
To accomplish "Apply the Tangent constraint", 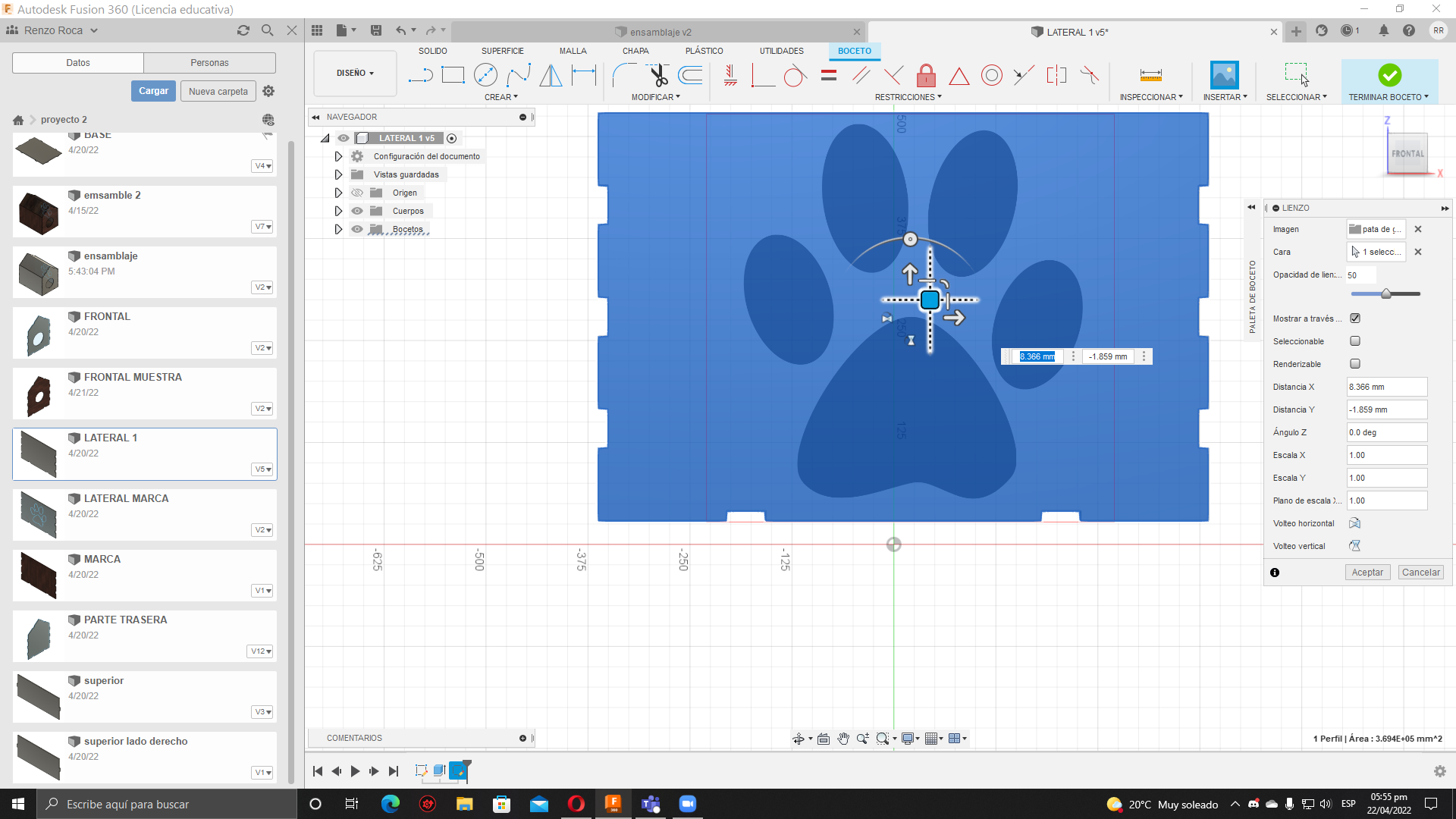I will [795, 75].
